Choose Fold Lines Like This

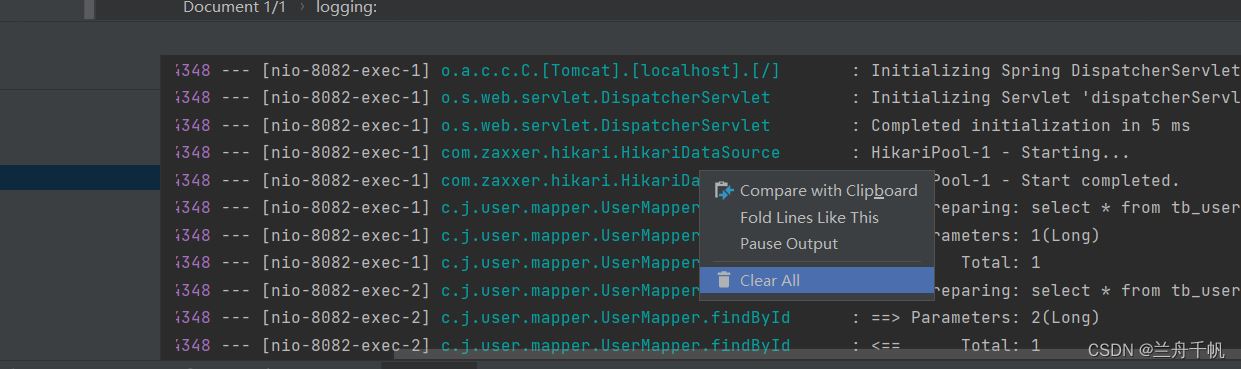(x=817, y=217)
